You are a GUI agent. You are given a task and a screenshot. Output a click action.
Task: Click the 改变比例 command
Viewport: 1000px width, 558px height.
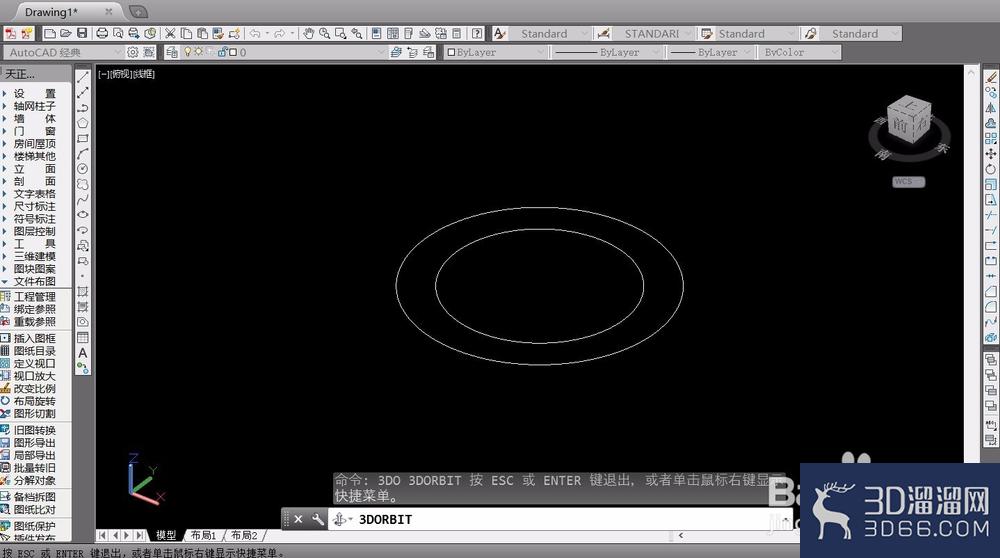click(34, 388)
